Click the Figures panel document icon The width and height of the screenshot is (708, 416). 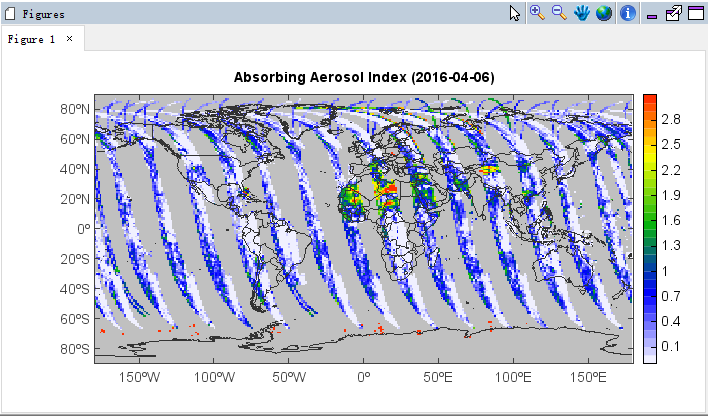point(11,14)
